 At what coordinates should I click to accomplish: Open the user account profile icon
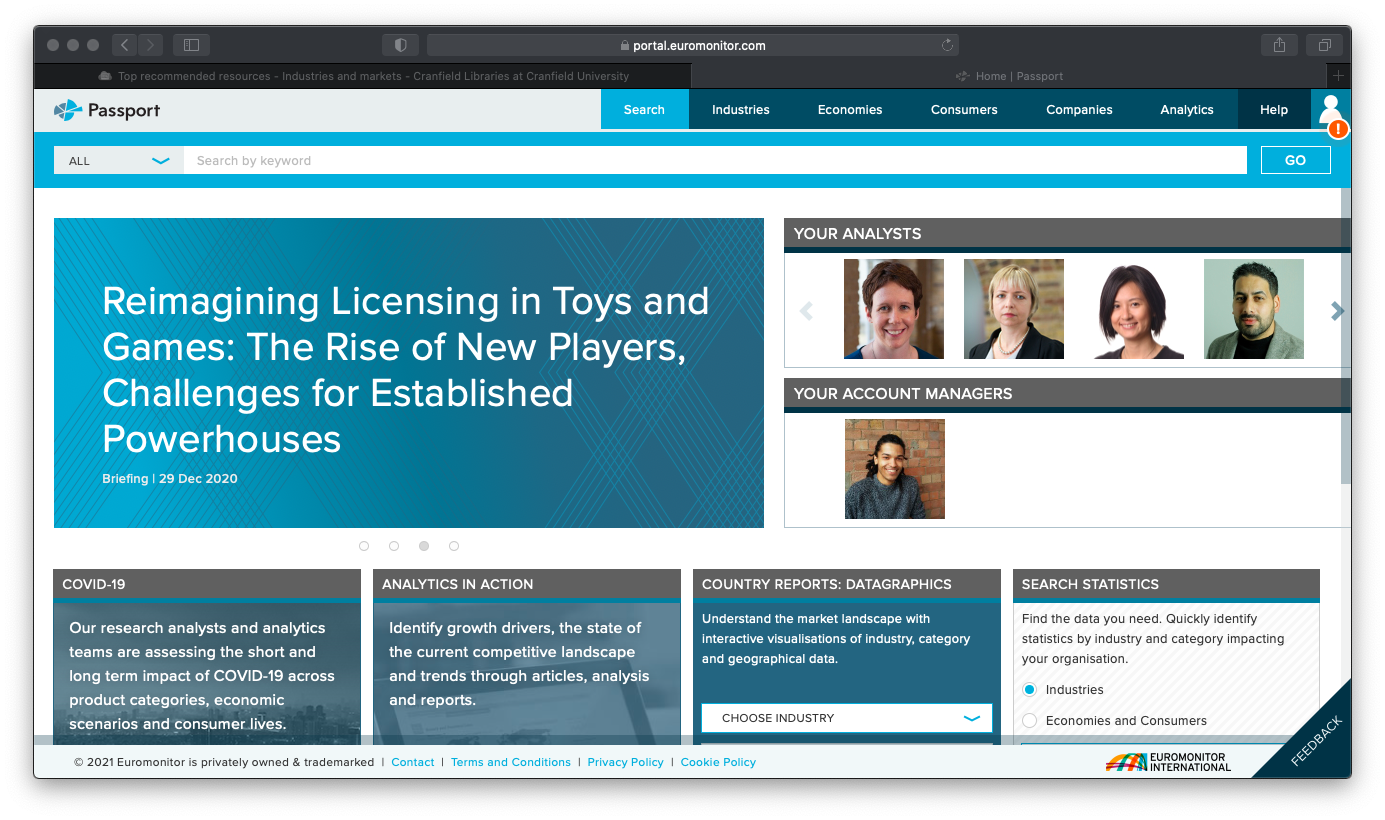(x=1330, y=110)
